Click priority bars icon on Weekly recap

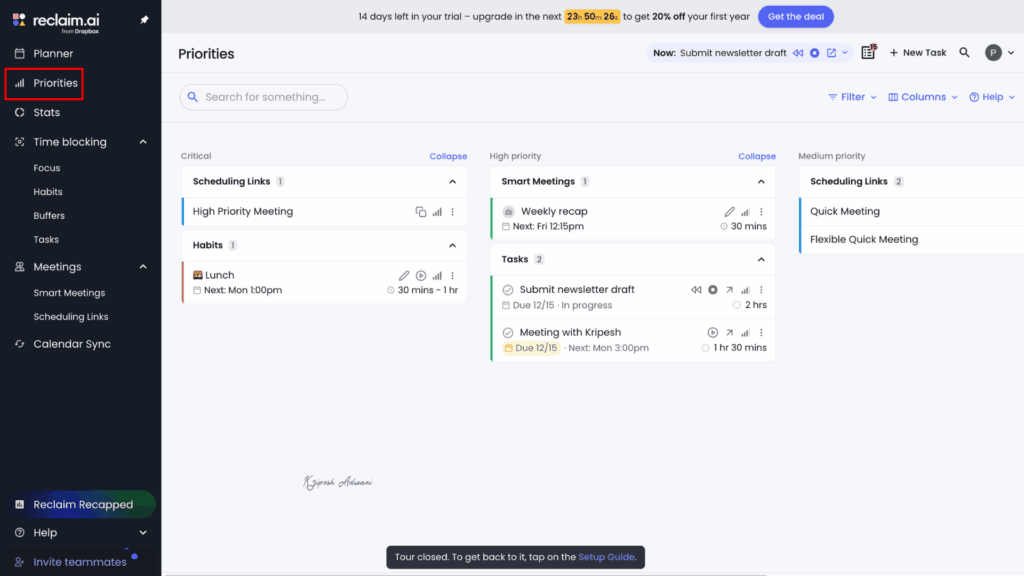point(745,212)
